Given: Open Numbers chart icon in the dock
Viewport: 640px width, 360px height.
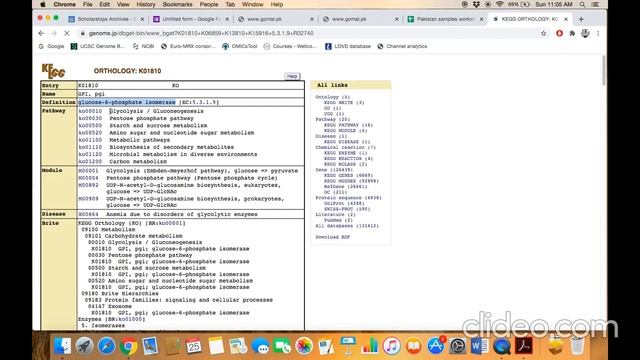Looking at the screenshot, I should 370,346.
